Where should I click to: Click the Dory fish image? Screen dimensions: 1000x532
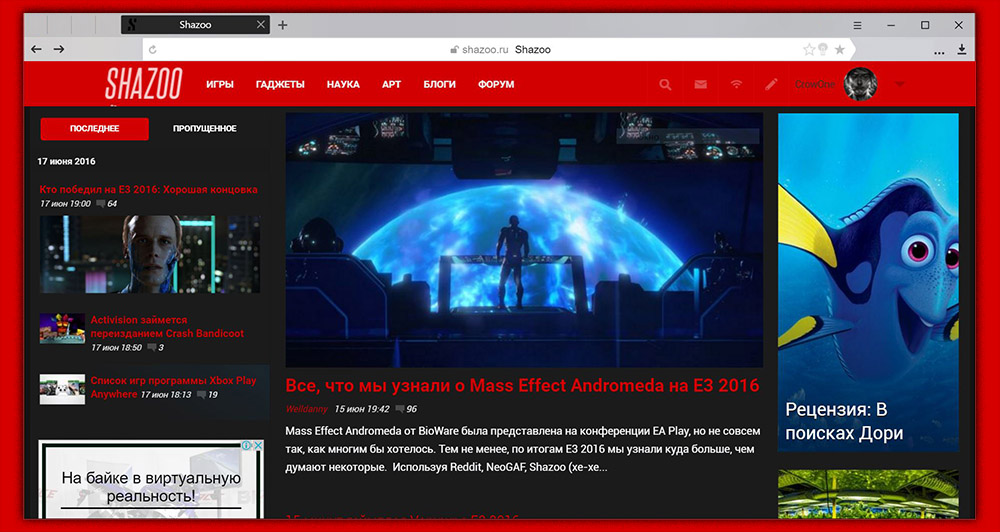pos(868,283)
